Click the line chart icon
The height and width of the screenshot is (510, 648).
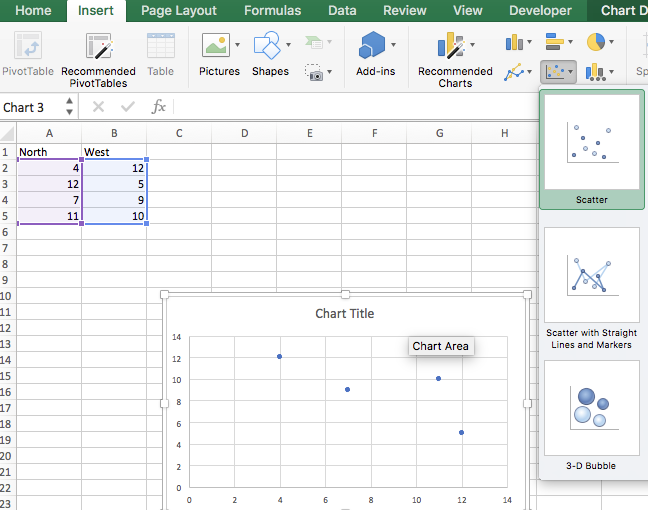click(x=514, y=72)
